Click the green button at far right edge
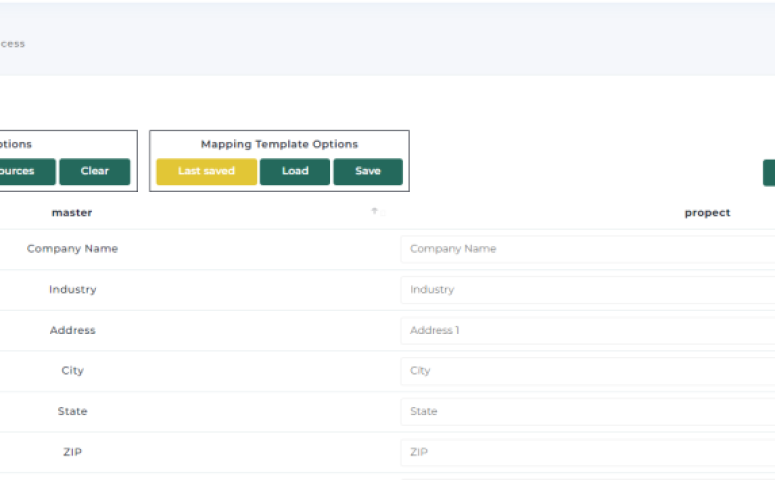 [x=769, y=172]
